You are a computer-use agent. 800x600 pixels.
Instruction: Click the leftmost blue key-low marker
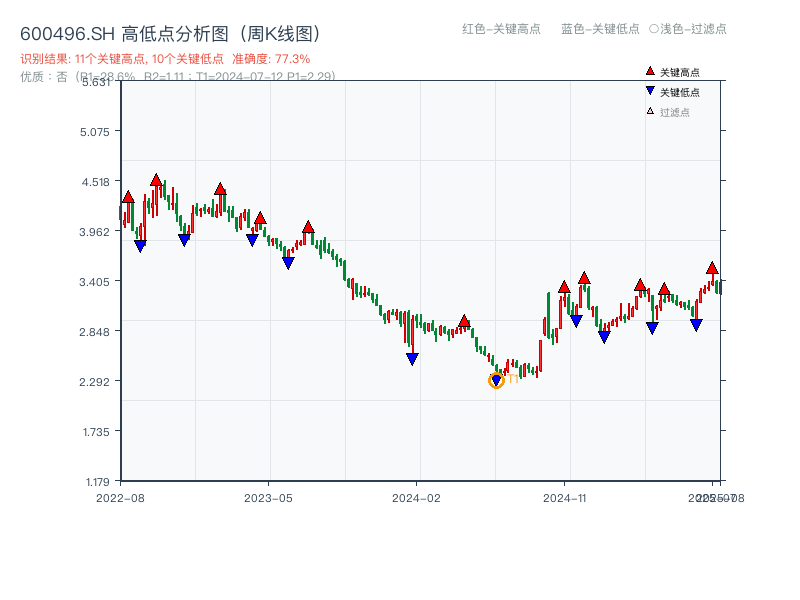(x=140, y=246)
